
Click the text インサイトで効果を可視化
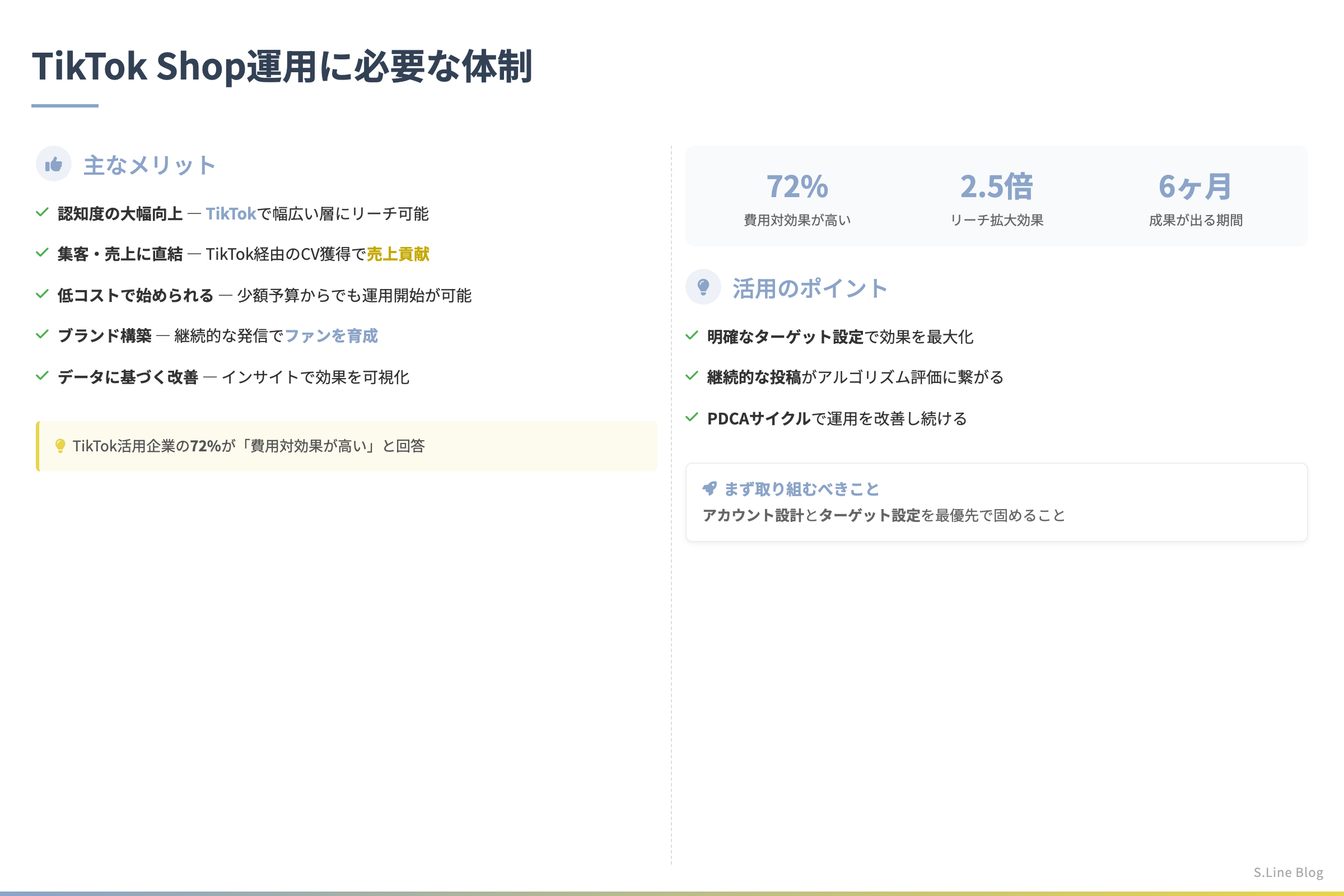coord(315,377)
